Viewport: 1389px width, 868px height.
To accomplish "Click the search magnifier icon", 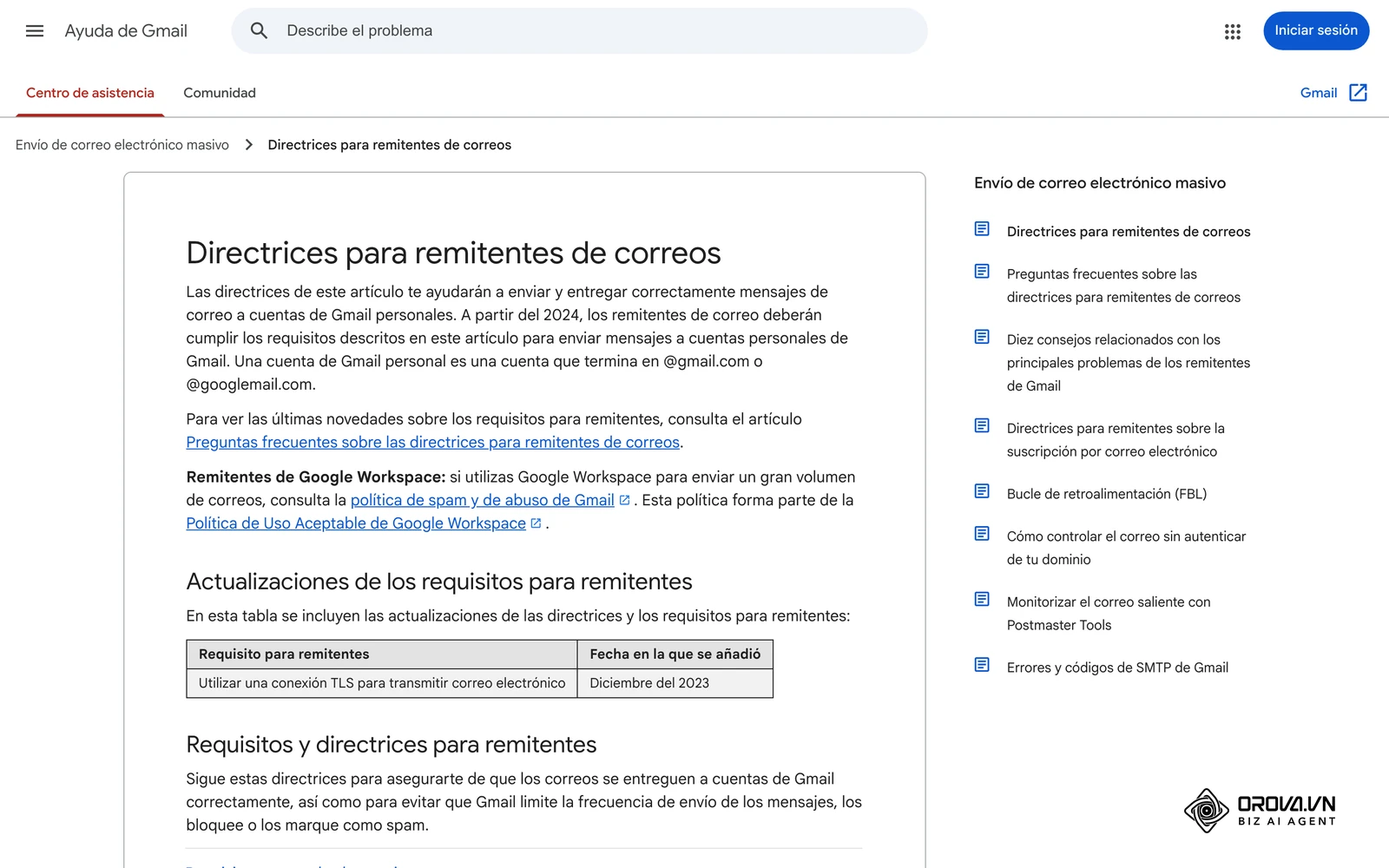I will tap(259, 31).
